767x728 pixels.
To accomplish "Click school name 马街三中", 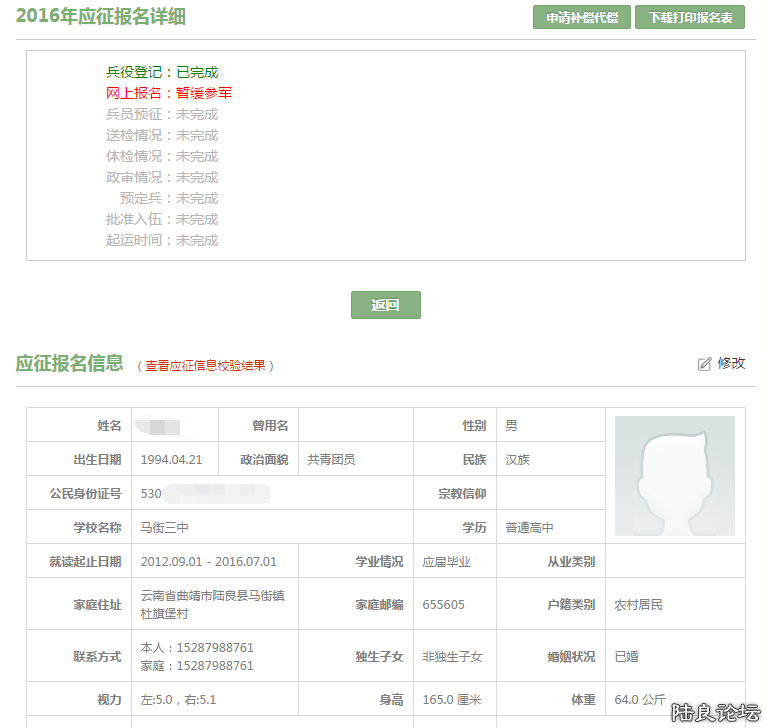I will (x=164, y=527).
